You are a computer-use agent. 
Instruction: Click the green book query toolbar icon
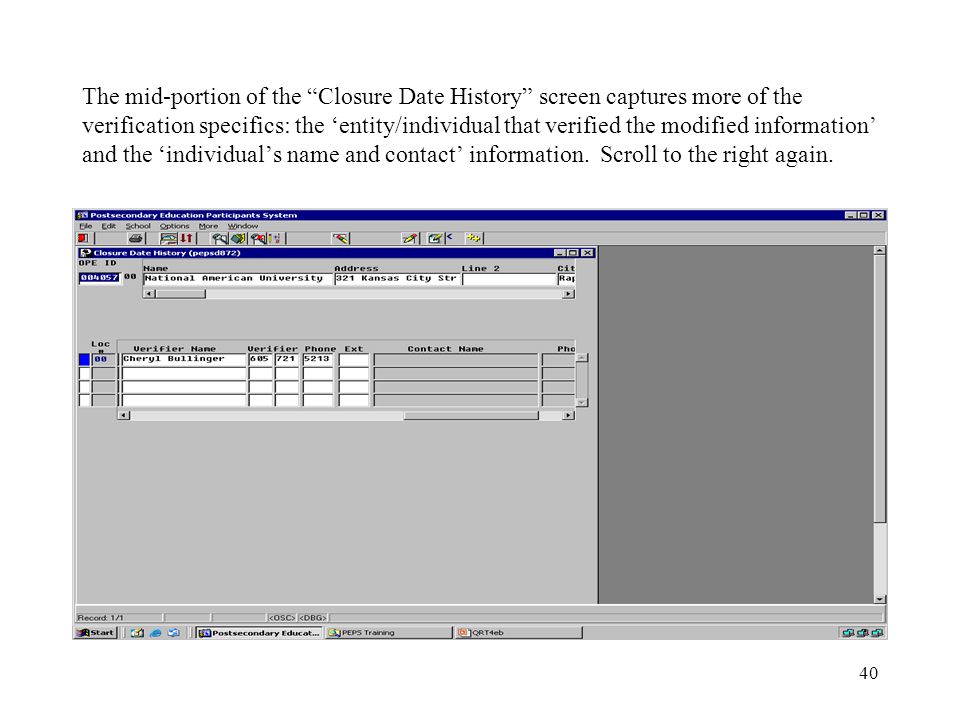(x=237, y=238)
